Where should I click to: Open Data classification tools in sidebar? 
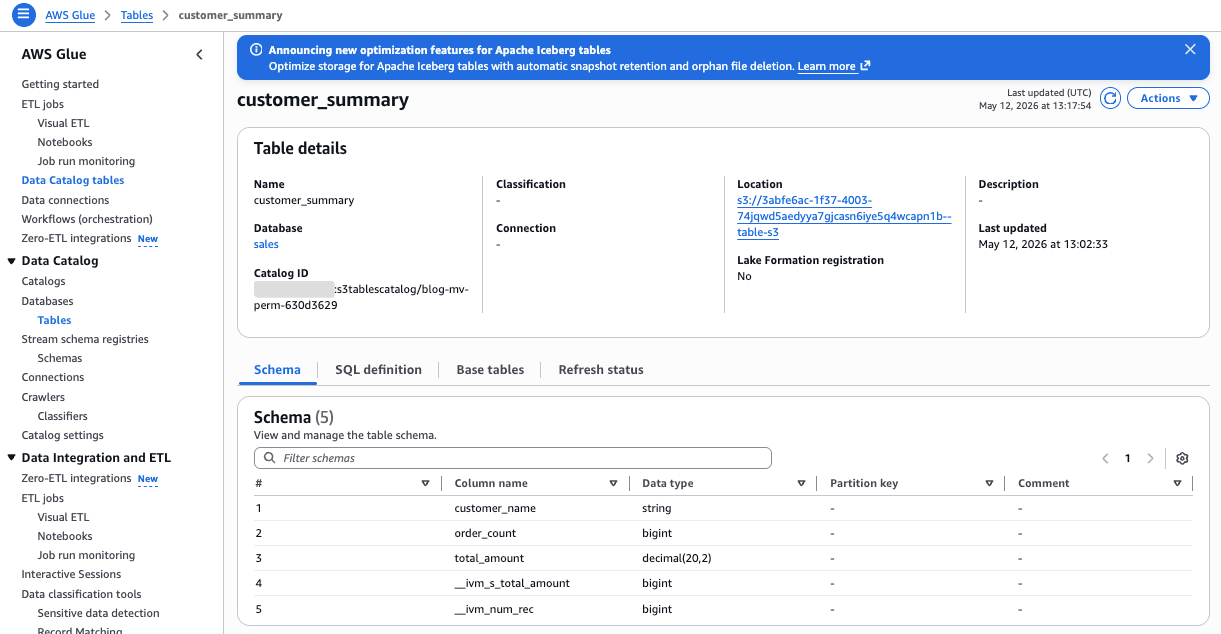tap(81, 594)
